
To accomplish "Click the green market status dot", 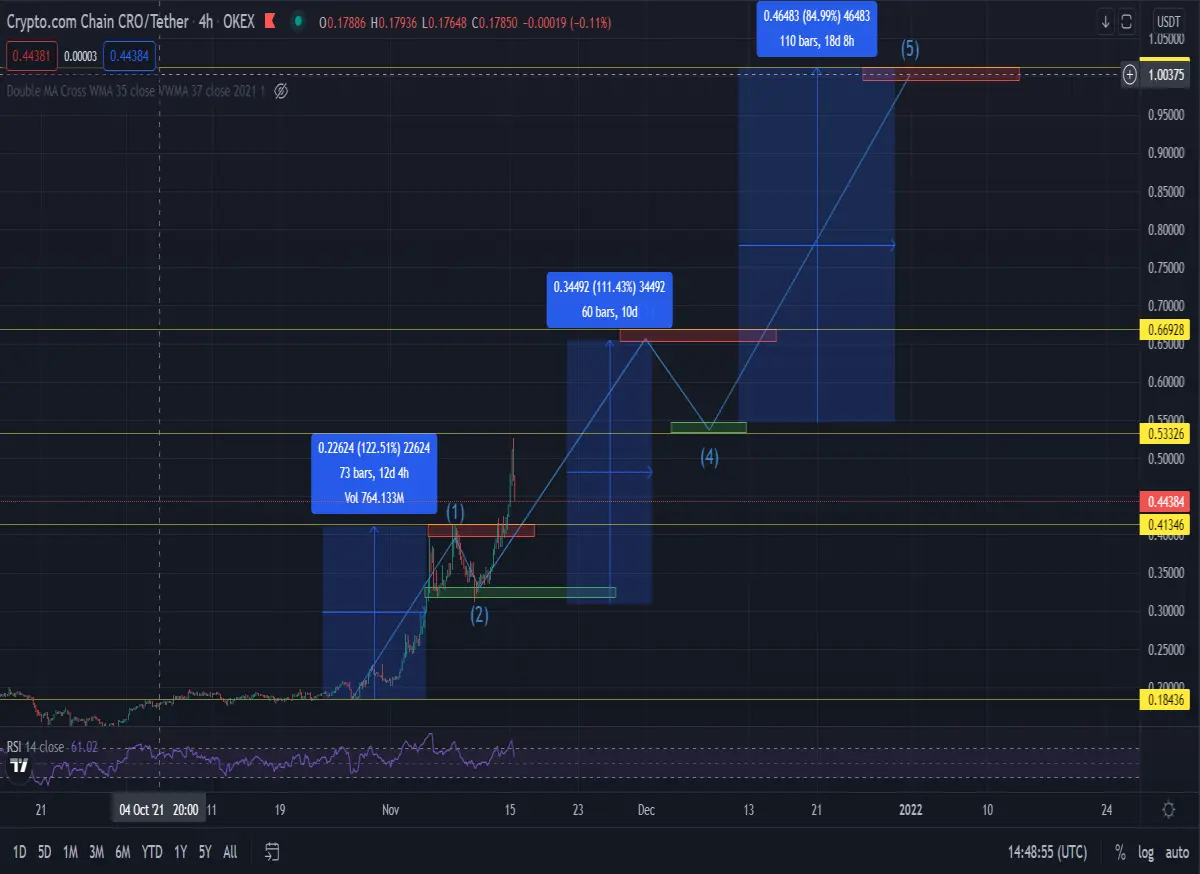I will [x=300, y=21].
